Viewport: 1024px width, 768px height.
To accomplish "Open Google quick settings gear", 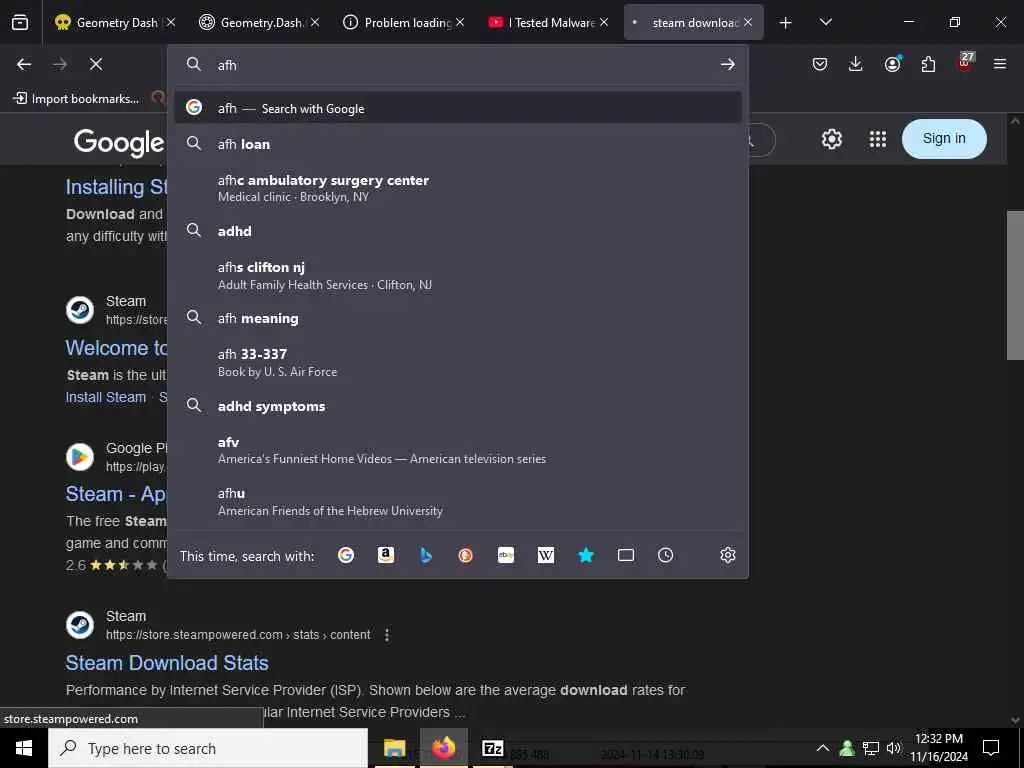I will [x=831, y=139].
